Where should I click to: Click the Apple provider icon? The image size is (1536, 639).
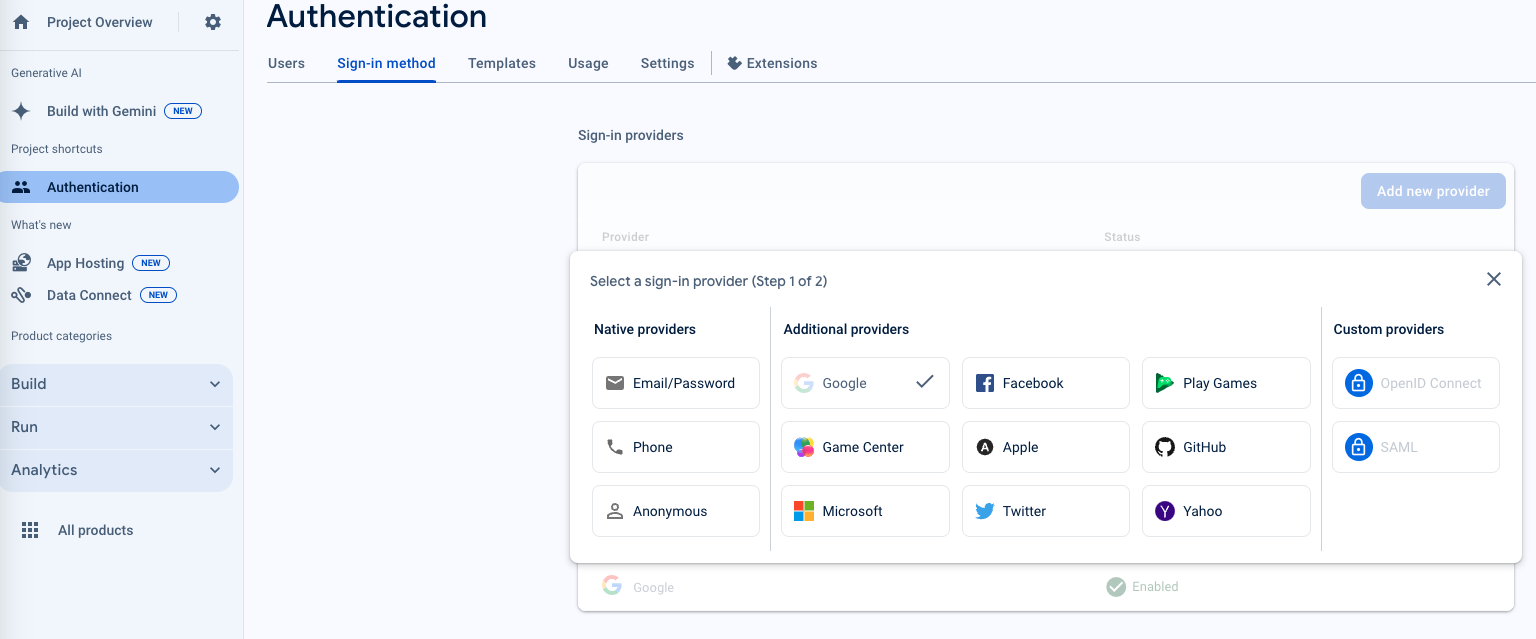[984, 447]
